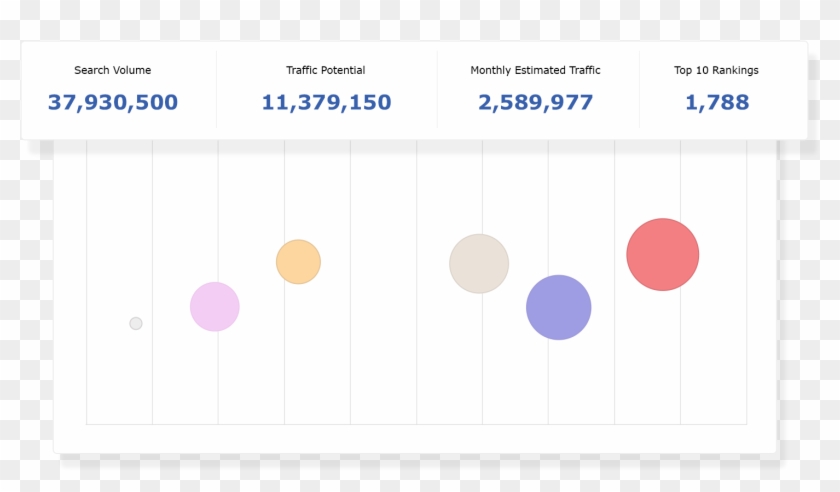Click divider between Monthly Estimated Traffic and Top 10 Rankings

(639, 90)
